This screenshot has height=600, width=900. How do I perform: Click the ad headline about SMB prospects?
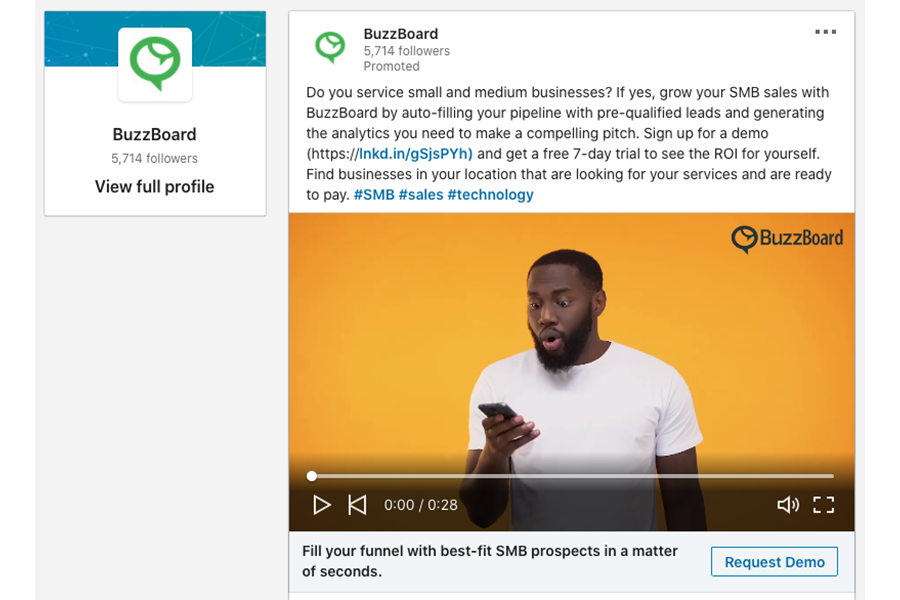tap(490, 561)
